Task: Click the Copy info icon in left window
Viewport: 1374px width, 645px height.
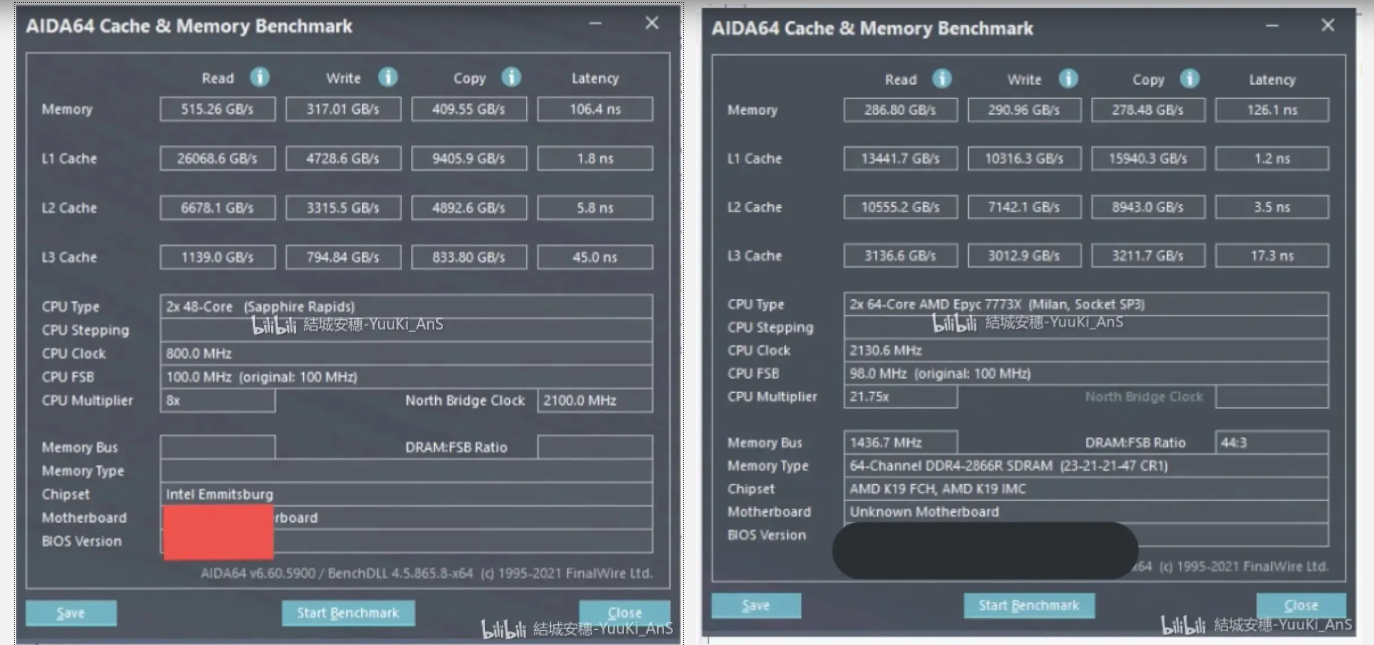Action: 511,77
